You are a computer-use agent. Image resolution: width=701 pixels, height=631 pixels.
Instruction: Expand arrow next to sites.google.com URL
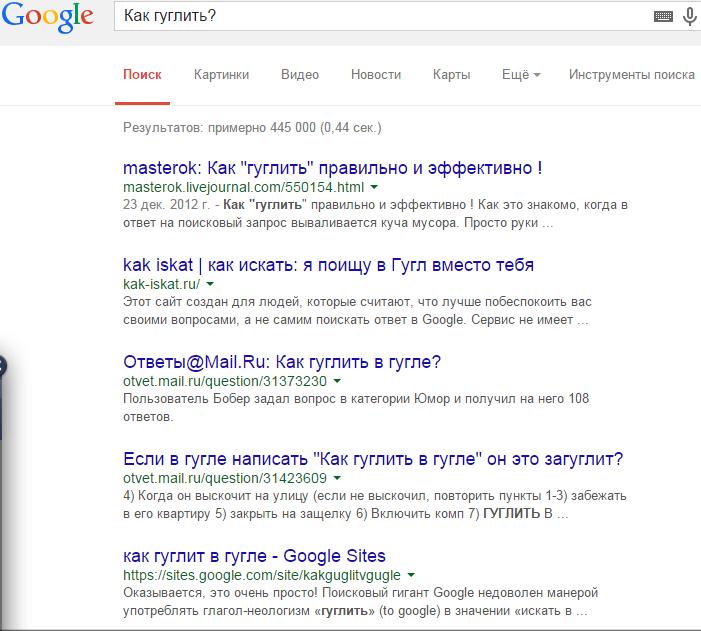411,575
